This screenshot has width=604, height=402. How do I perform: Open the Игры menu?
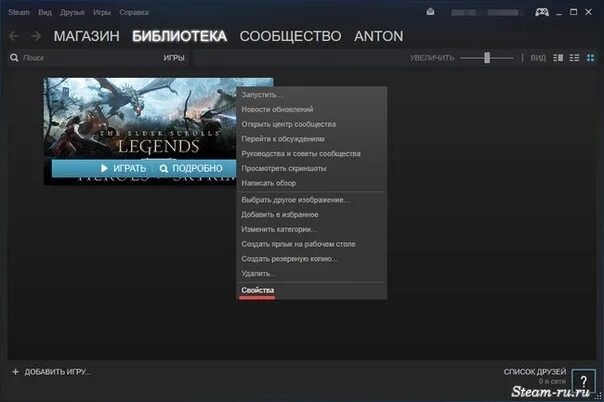tap(102, 12)
